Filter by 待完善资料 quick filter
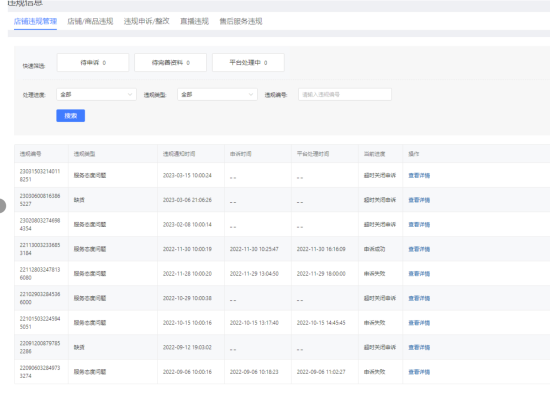The height and width of the screenshot is (399, 550). pos(170,63)
